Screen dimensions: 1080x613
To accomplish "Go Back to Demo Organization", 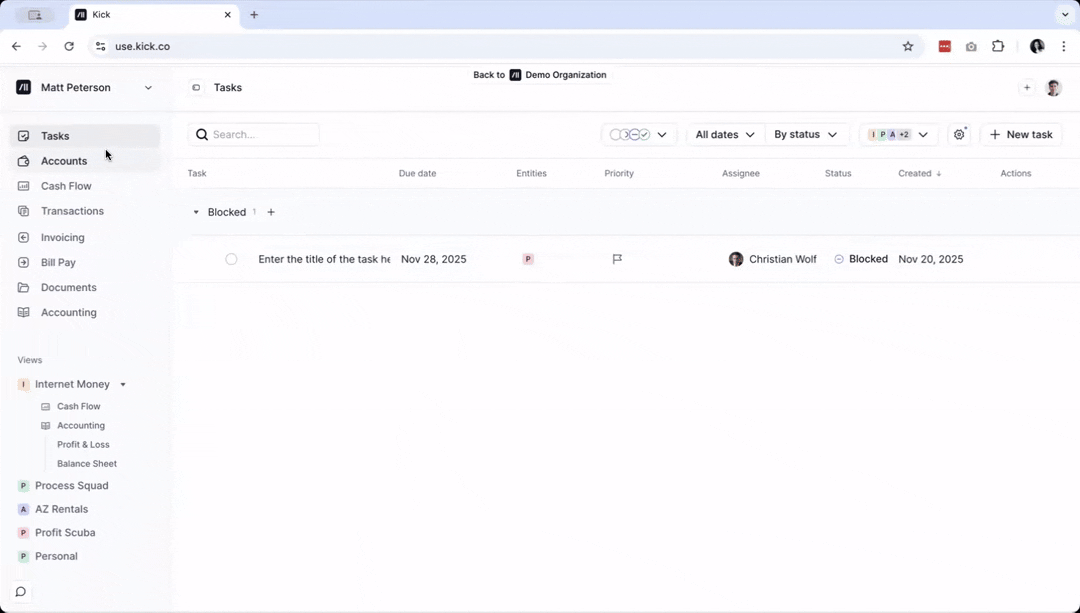I will (540, 74).
